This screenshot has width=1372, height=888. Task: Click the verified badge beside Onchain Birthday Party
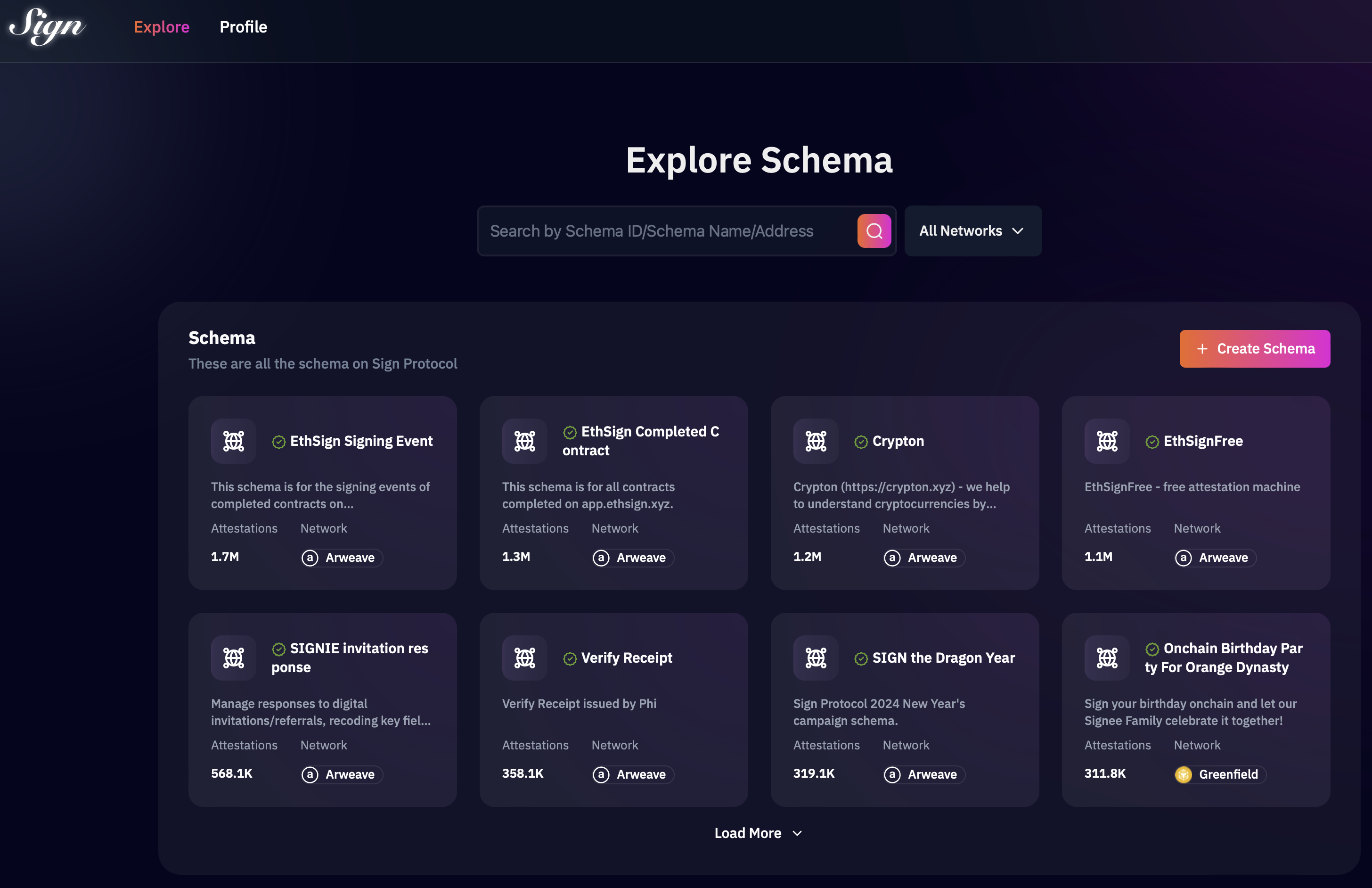pos(1152,650)
